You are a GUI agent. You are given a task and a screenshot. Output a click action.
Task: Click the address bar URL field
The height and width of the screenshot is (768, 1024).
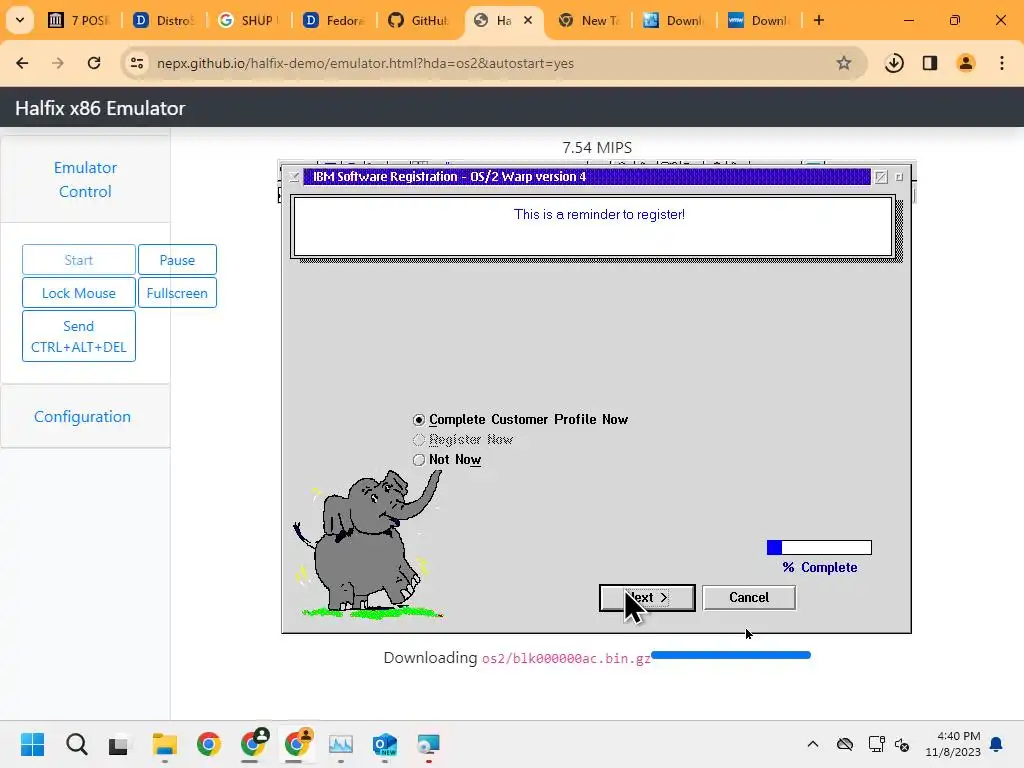pyautogui.click(x=494, y=63)
